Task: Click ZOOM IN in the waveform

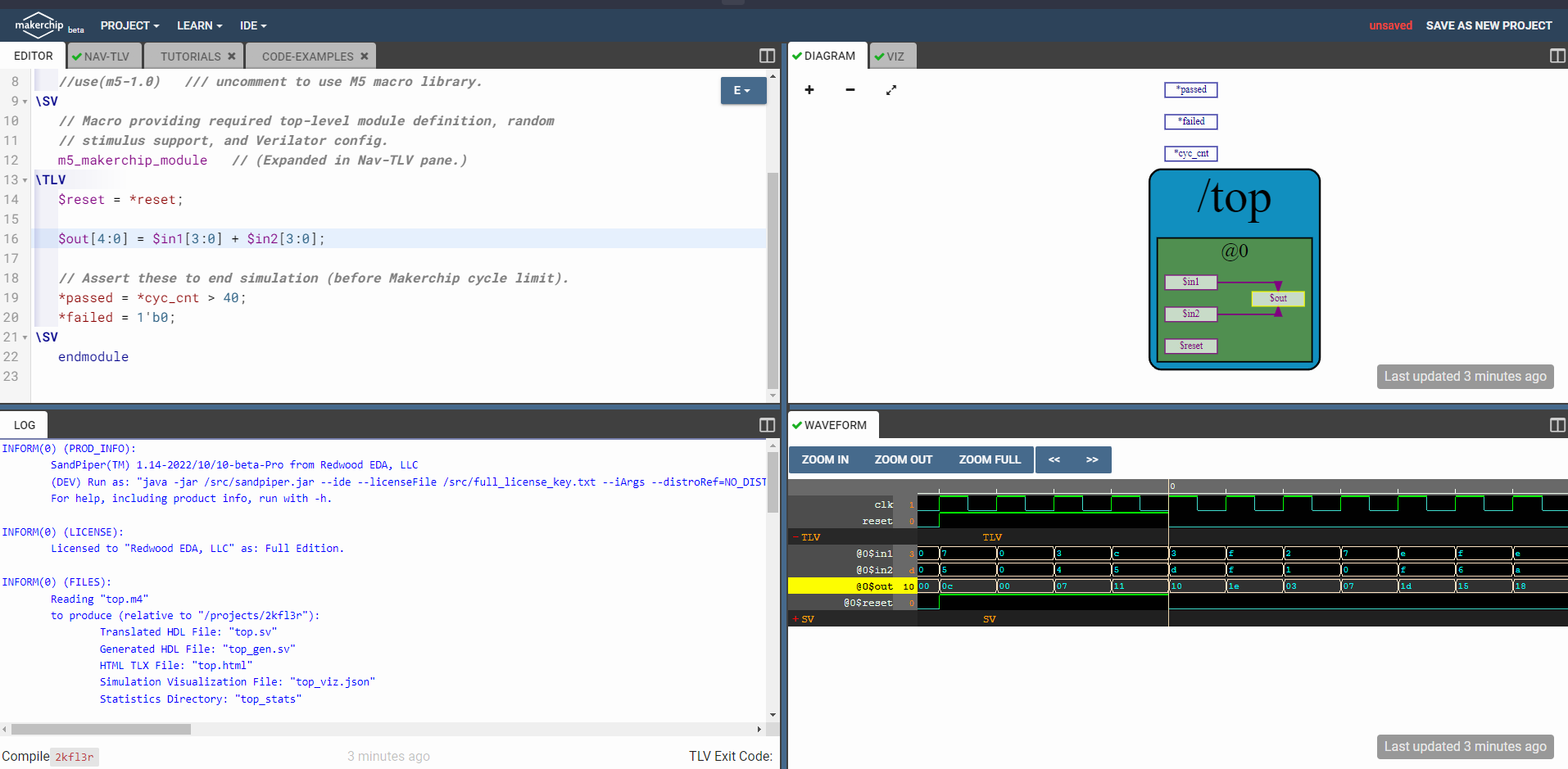Action: [x=825, y=459]
